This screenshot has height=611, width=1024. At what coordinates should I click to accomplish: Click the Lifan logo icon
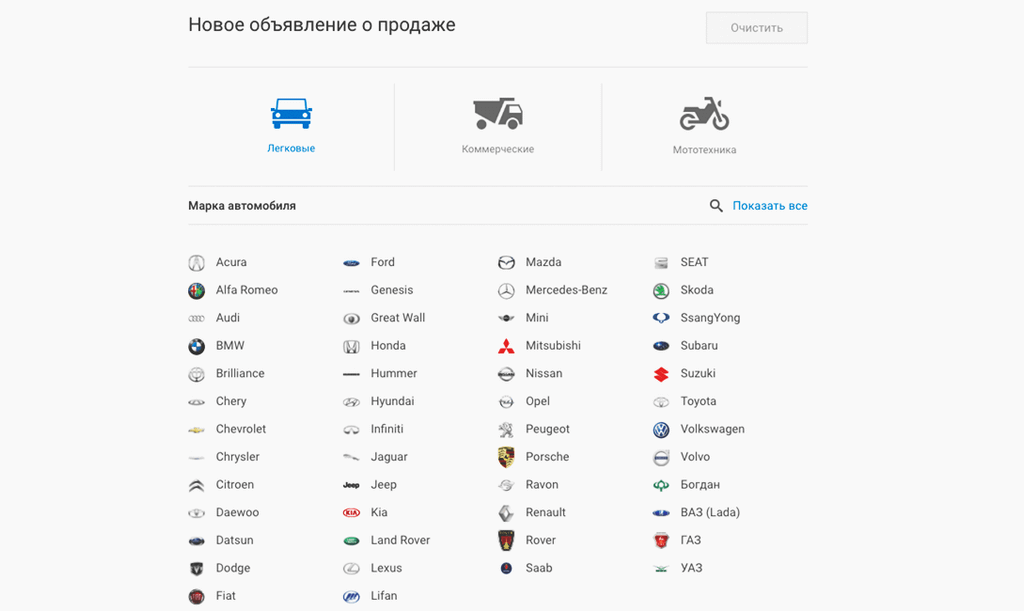351,596
